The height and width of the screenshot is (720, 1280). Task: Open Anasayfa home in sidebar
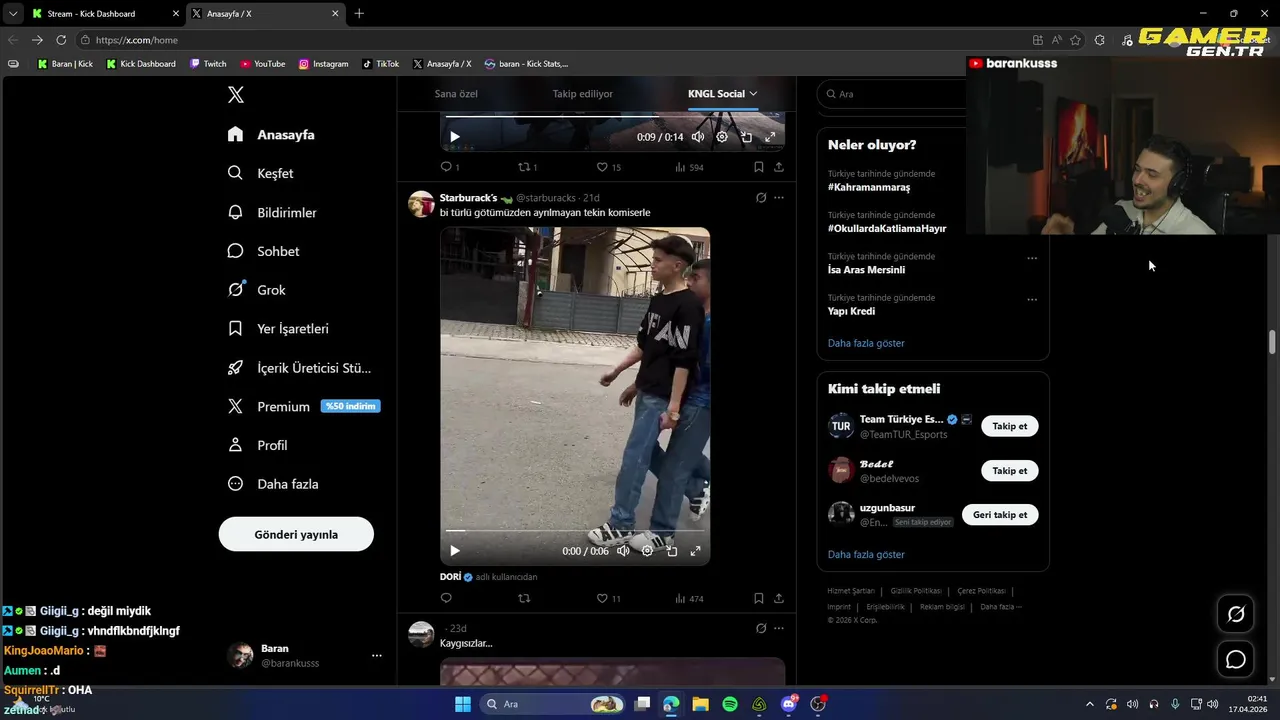[271, 134]
